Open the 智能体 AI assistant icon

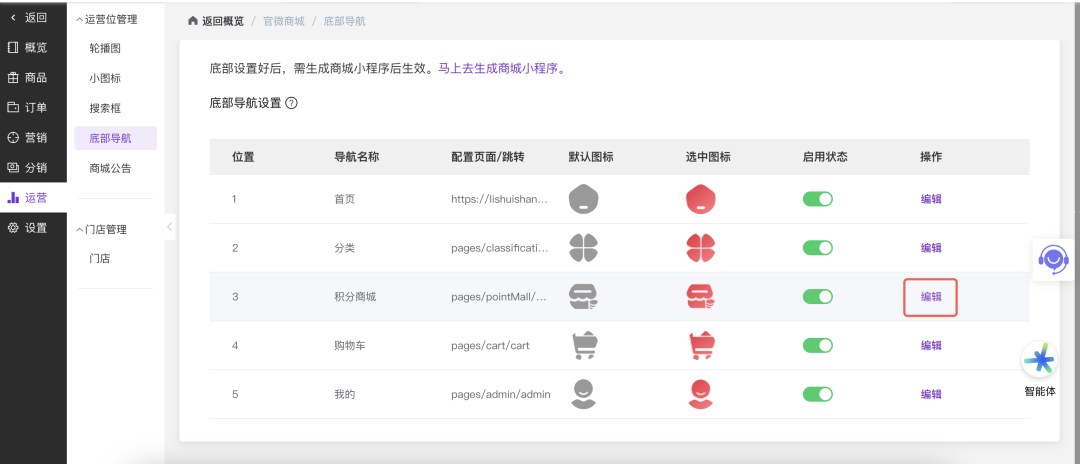coord(1040,360)
